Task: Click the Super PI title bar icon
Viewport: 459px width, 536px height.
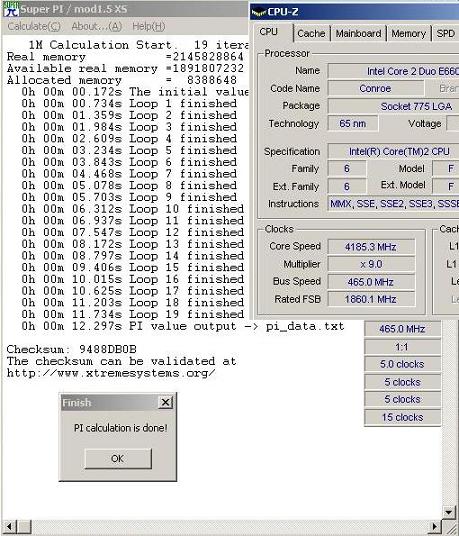Action: (x=10, y=9)
